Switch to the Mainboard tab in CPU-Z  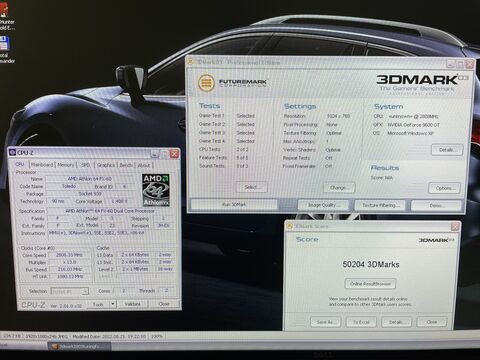pyautogui.click(x=42, y=165)
